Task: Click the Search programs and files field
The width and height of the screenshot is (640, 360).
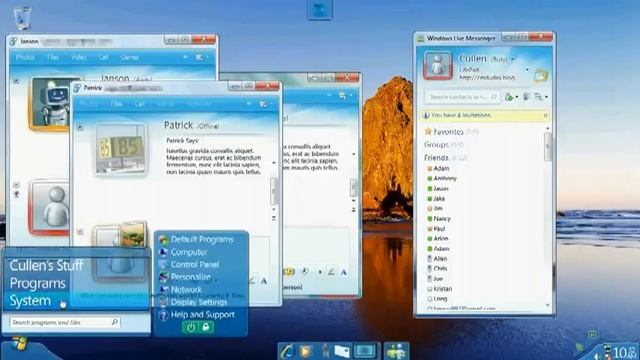Action: pyautogui.click(x=64, y=322)
